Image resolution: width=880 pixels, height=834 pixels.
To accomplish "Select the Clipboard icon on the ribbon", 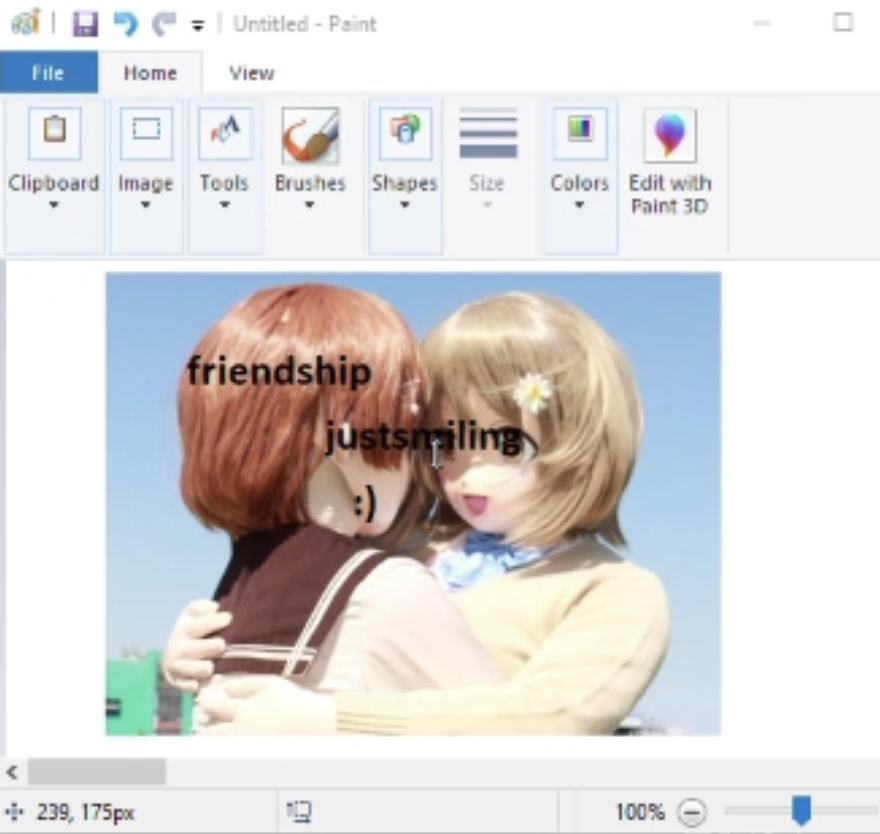I will [x=53, y=128].
